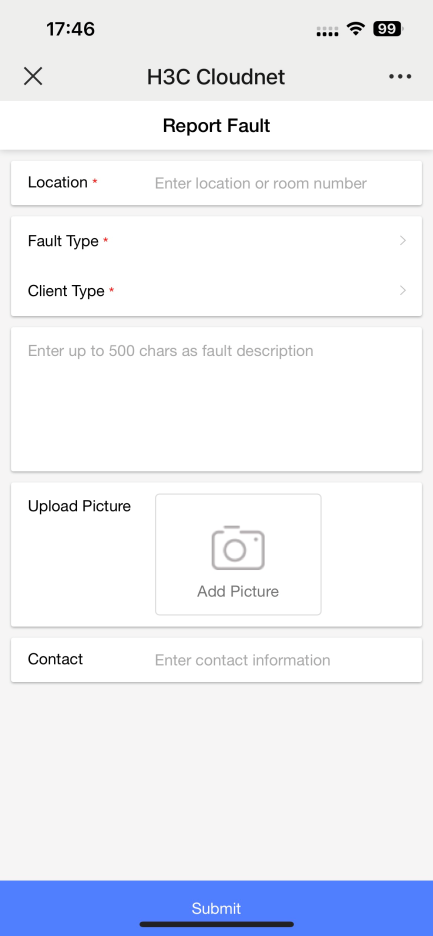Tap the home indicator bar
433x936 pixels.
(x=216, y=925)
